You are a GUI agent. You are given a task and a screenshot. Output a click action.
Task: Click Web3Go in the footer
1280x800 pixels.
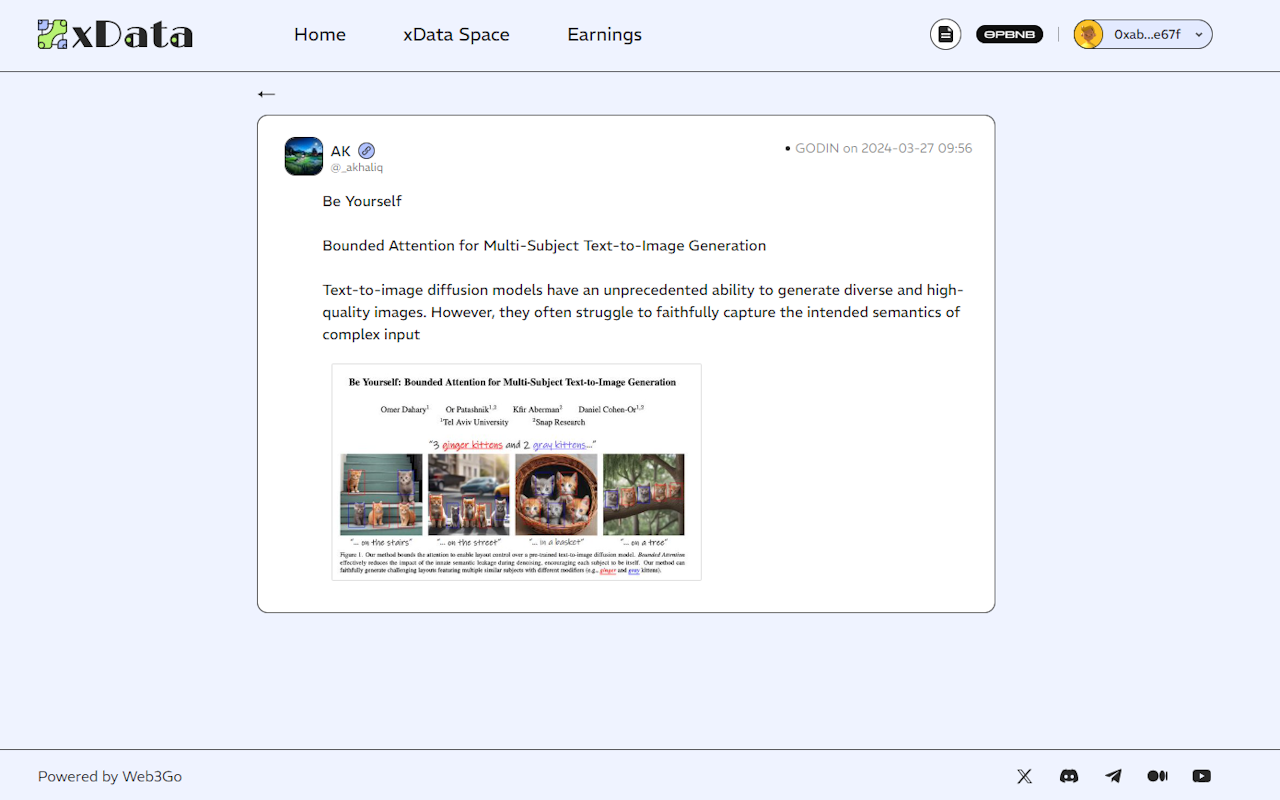coord(151,776)
